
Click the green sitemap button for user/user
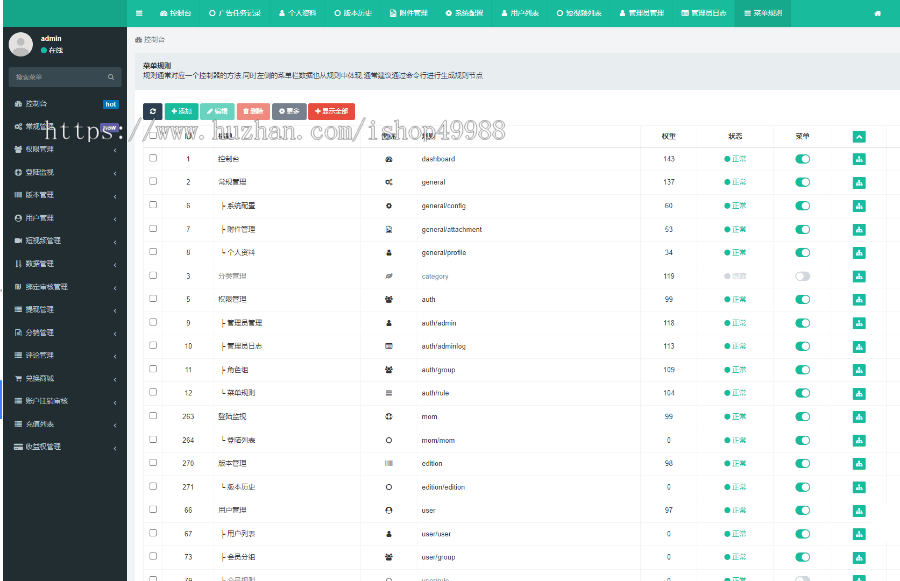tap(859, 534)
